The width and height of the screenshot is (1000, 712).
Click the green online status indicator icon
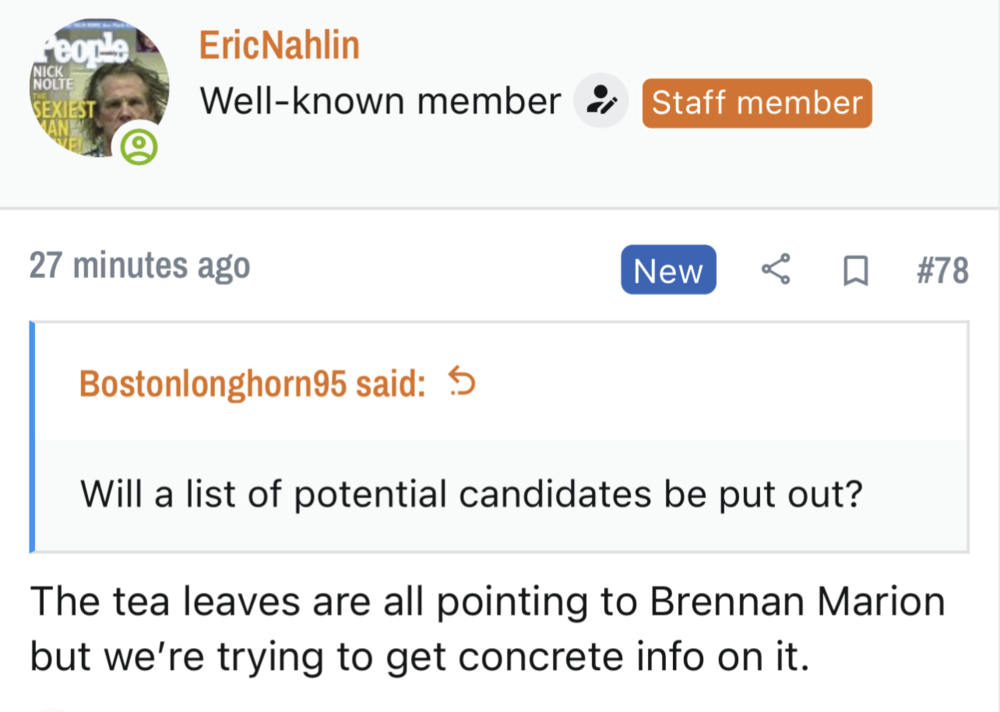(x=139, y=147)
